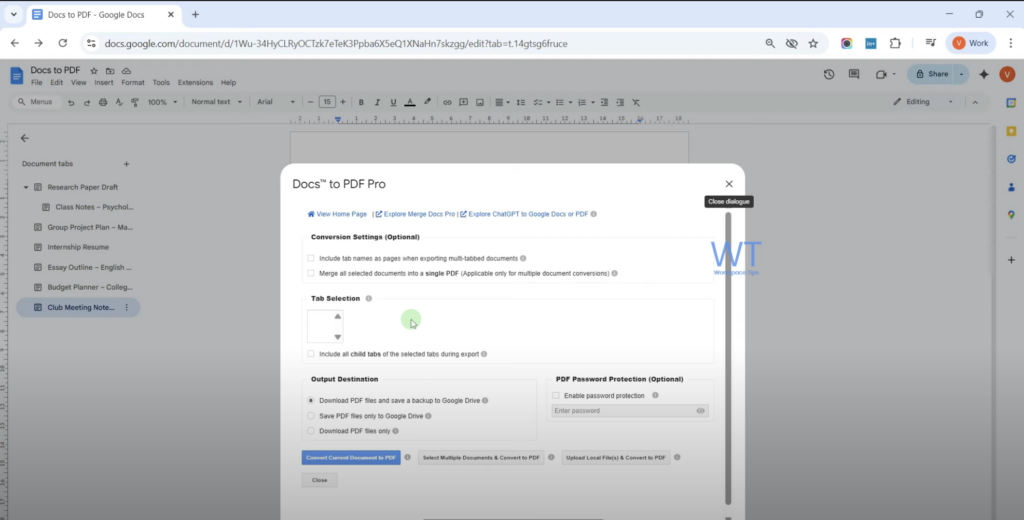Open the text color picker

click(409, 103)
